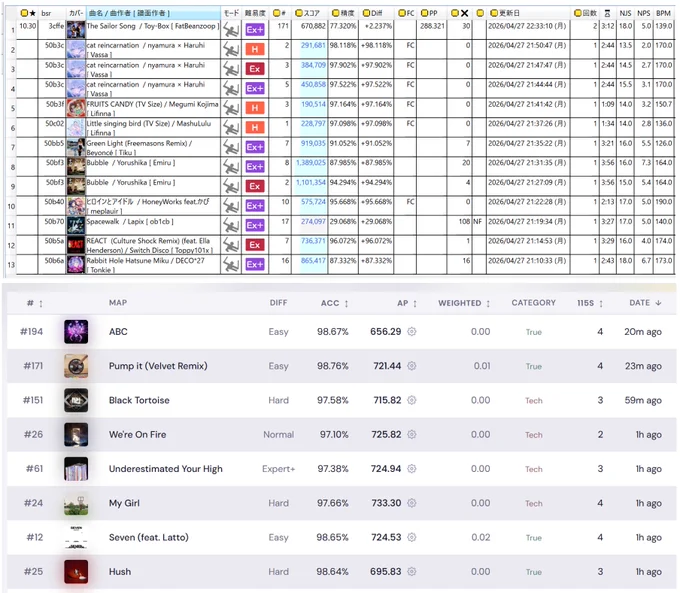The width and height of the screenshot is (680, 593).
Task: Sort by the 回数 column header
Action: (585, 13)
